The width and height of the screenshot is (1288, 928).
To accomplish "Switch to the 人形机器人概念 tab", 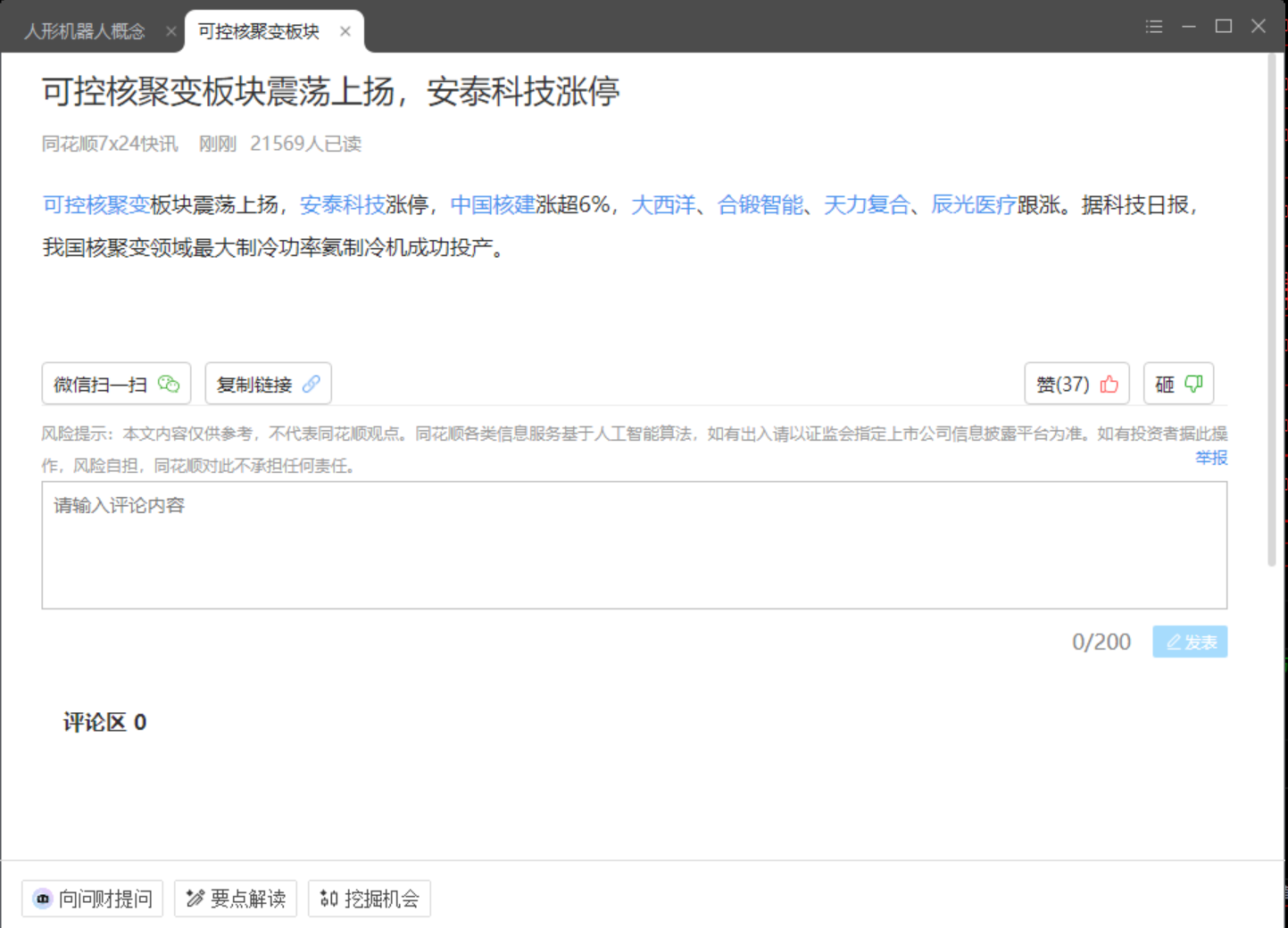I will click(84, 31).
